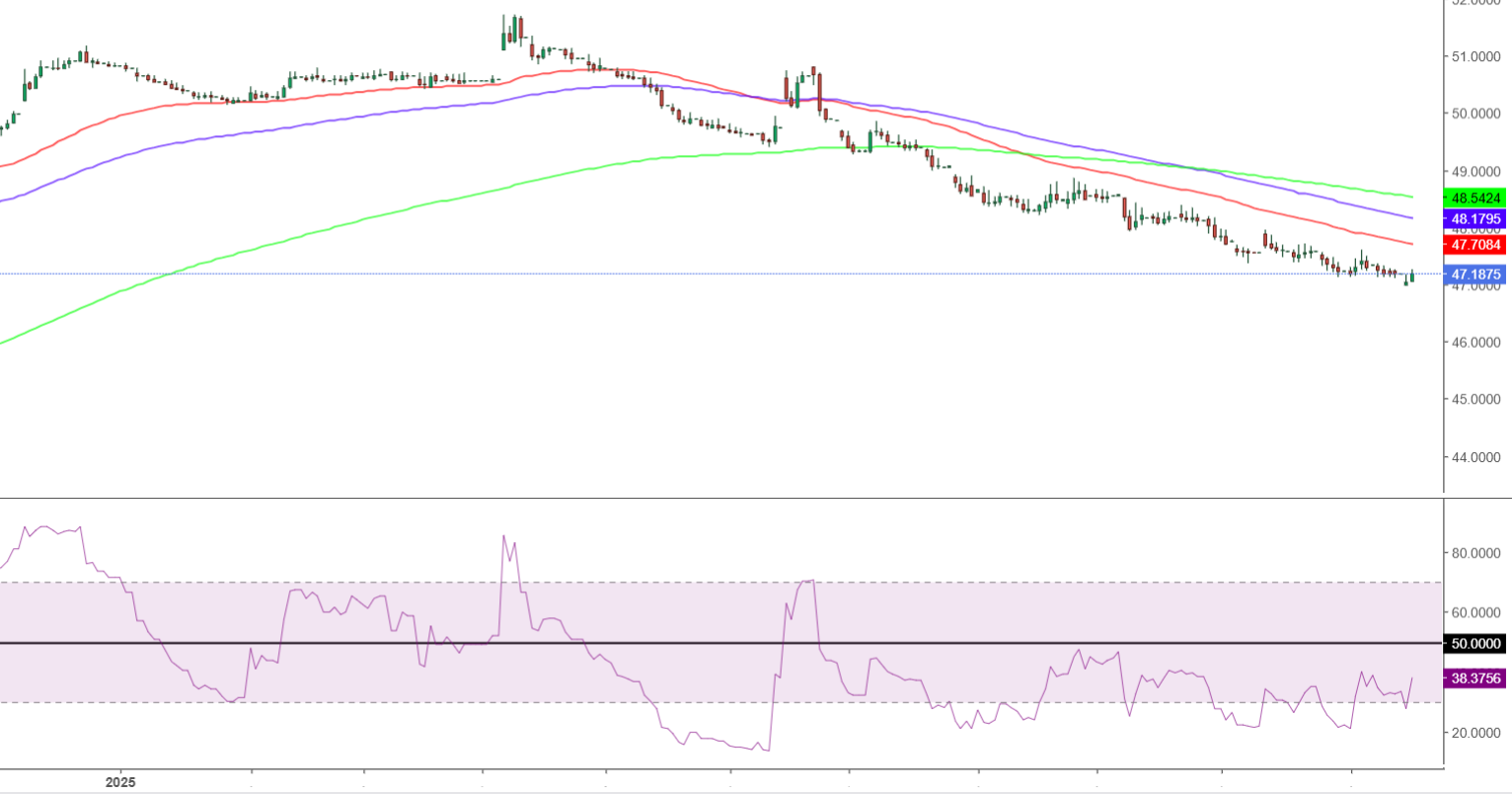This screenshot has height=794, width=1512.
Task: Click the tallest green candle at the chart peak
Action: click(x=504, y=40)
